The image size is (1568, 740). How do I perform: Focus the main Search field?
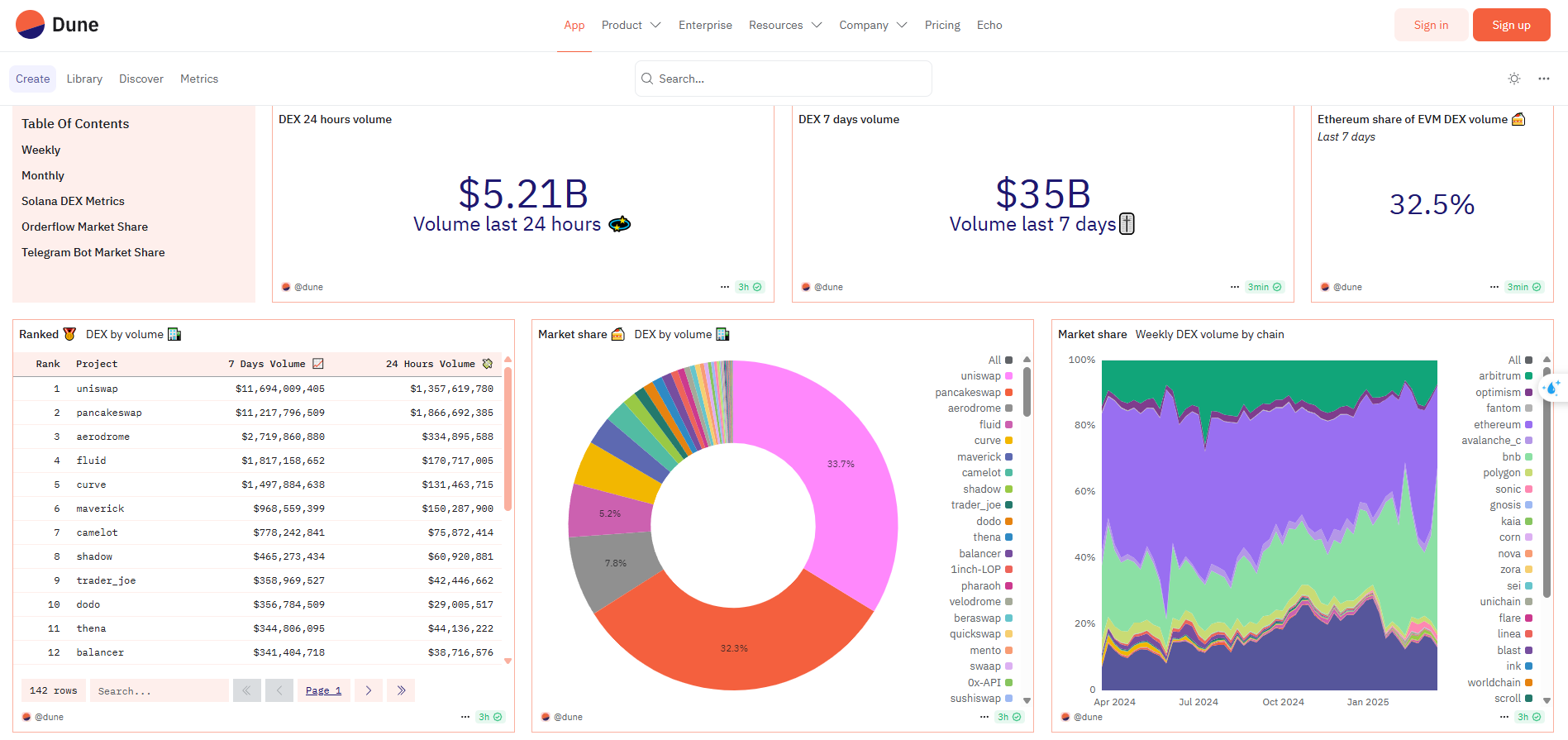click(x=784, y=79)
